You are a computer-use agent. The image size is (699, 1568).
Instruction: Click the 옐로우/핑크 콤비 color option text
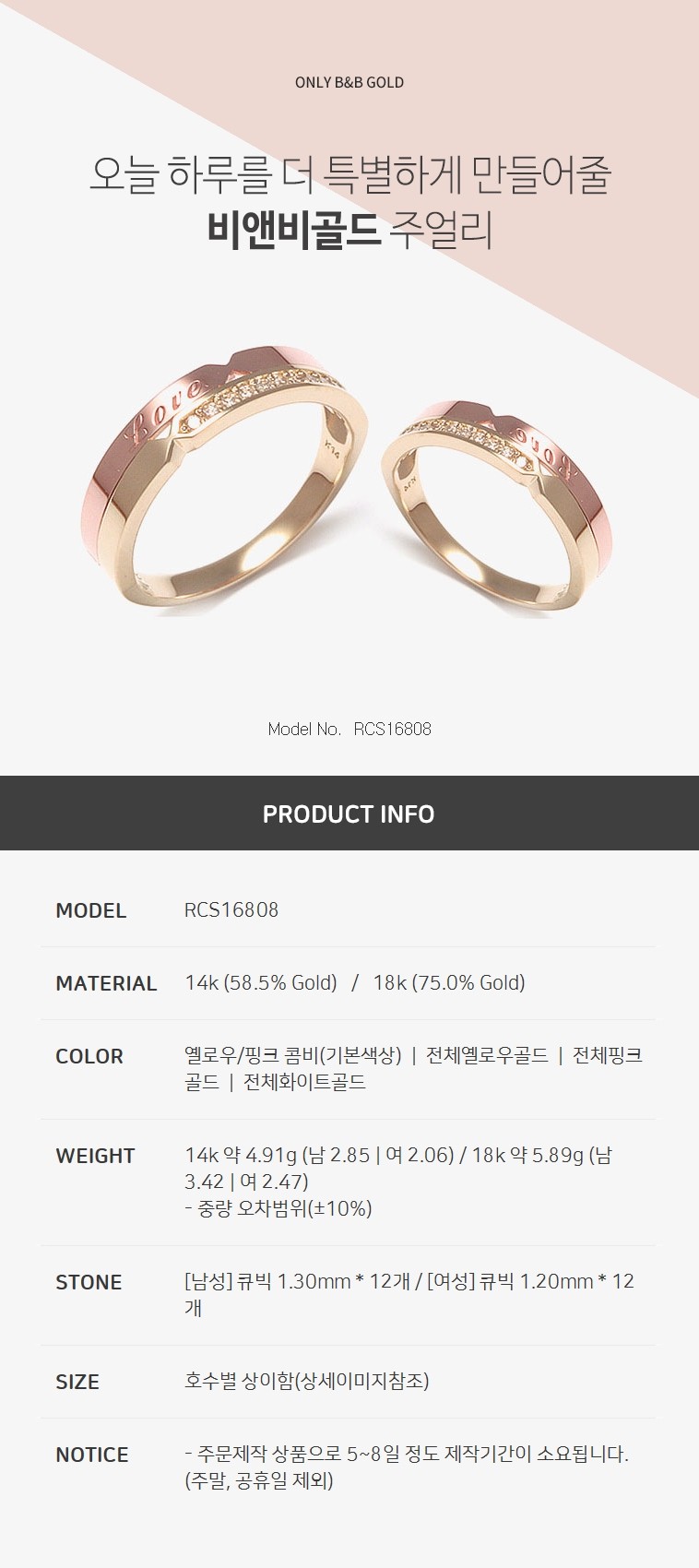click(x=293, y=1055)
